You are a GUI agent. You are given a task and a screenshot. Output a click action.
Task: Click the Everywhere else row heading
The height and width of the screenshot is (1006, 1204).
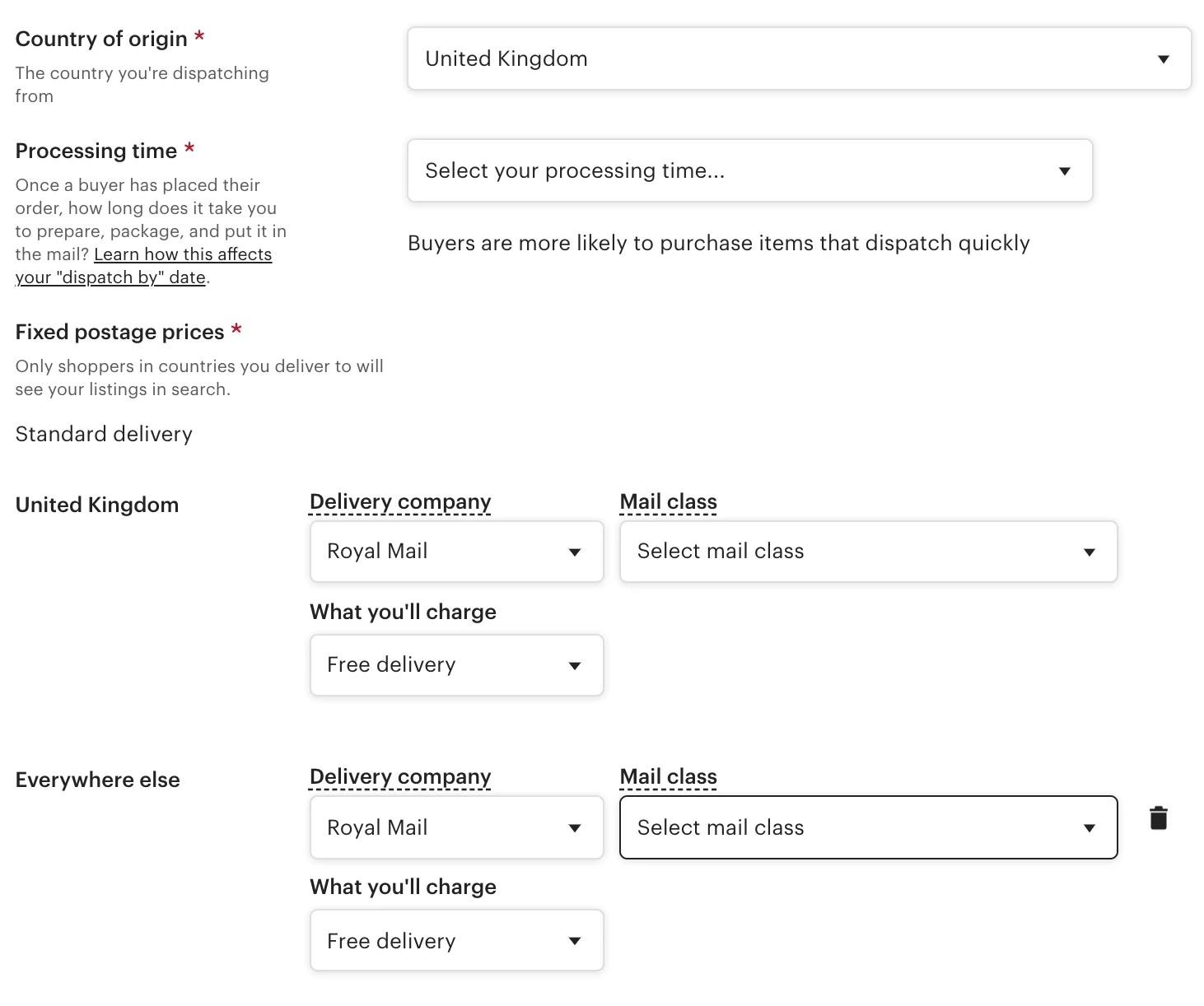point(97,780)
